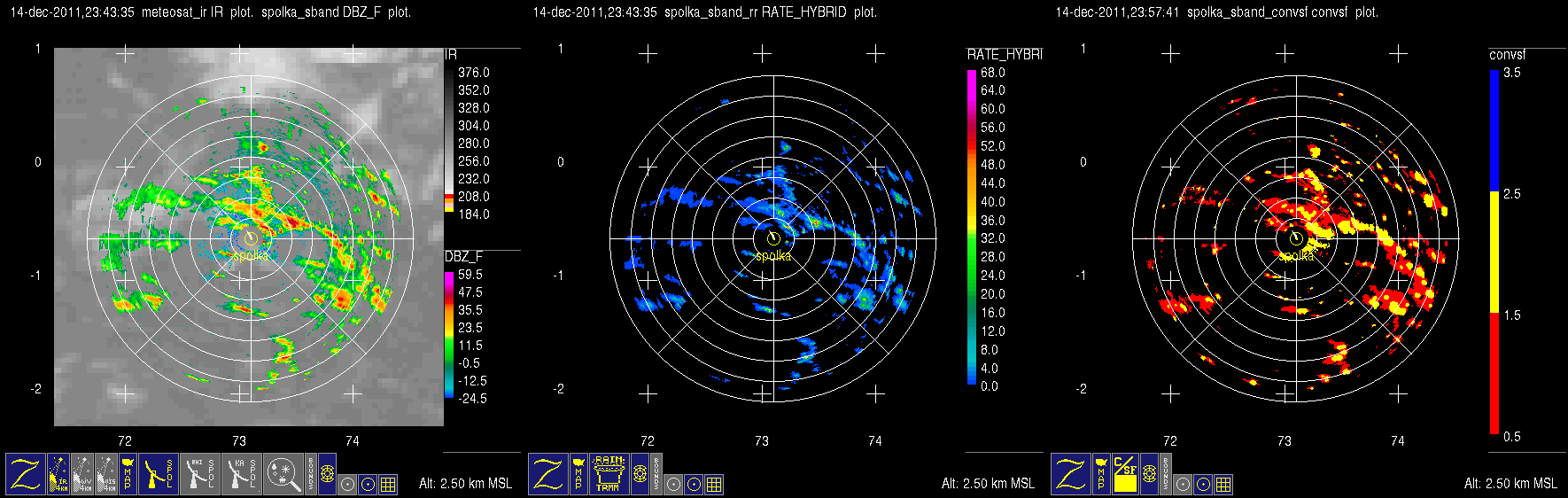Click the RATE_HYBRID rainbow color bar

coord(972,228)
